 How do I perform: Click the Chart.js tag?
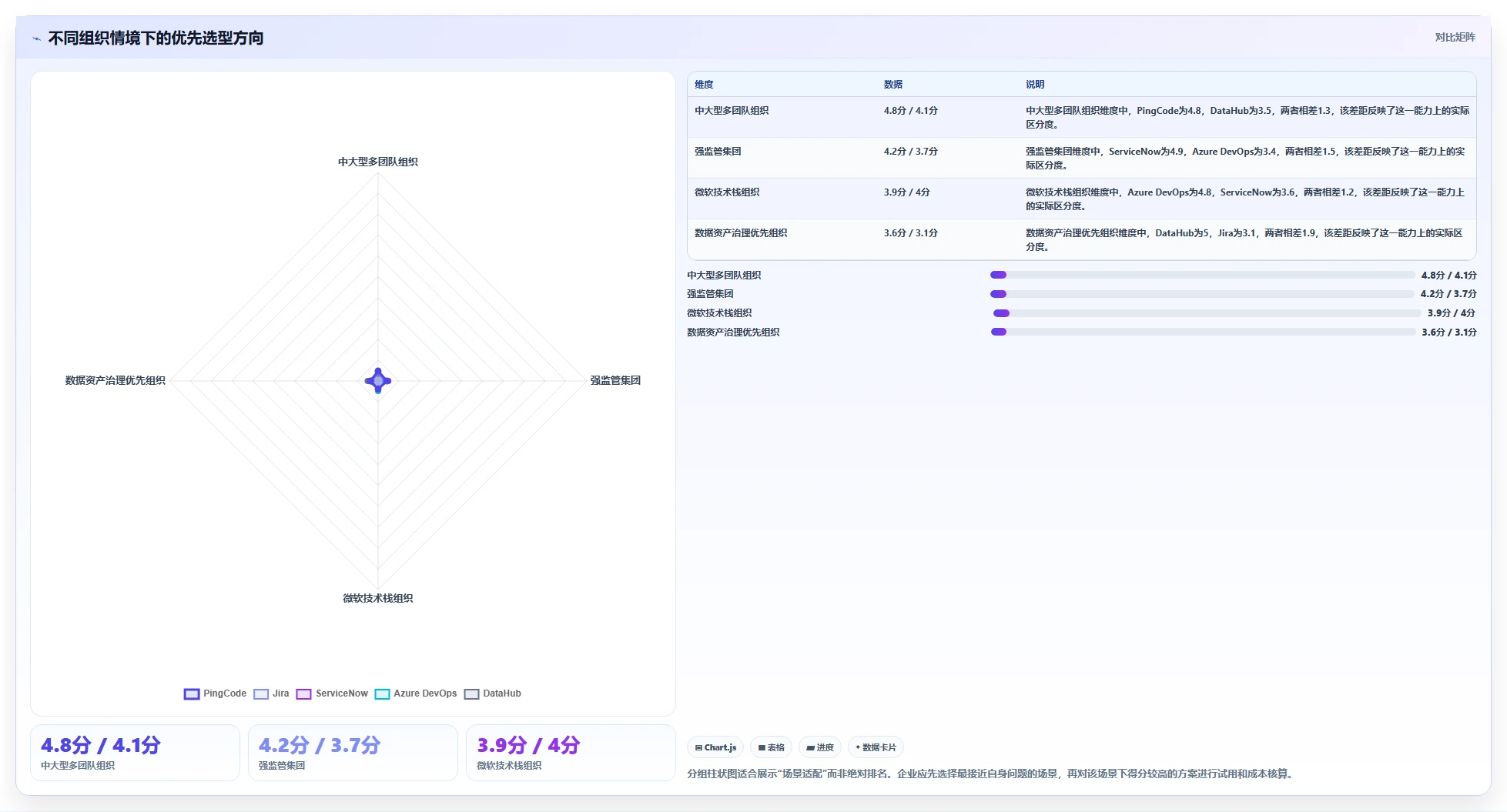(715, 747)
